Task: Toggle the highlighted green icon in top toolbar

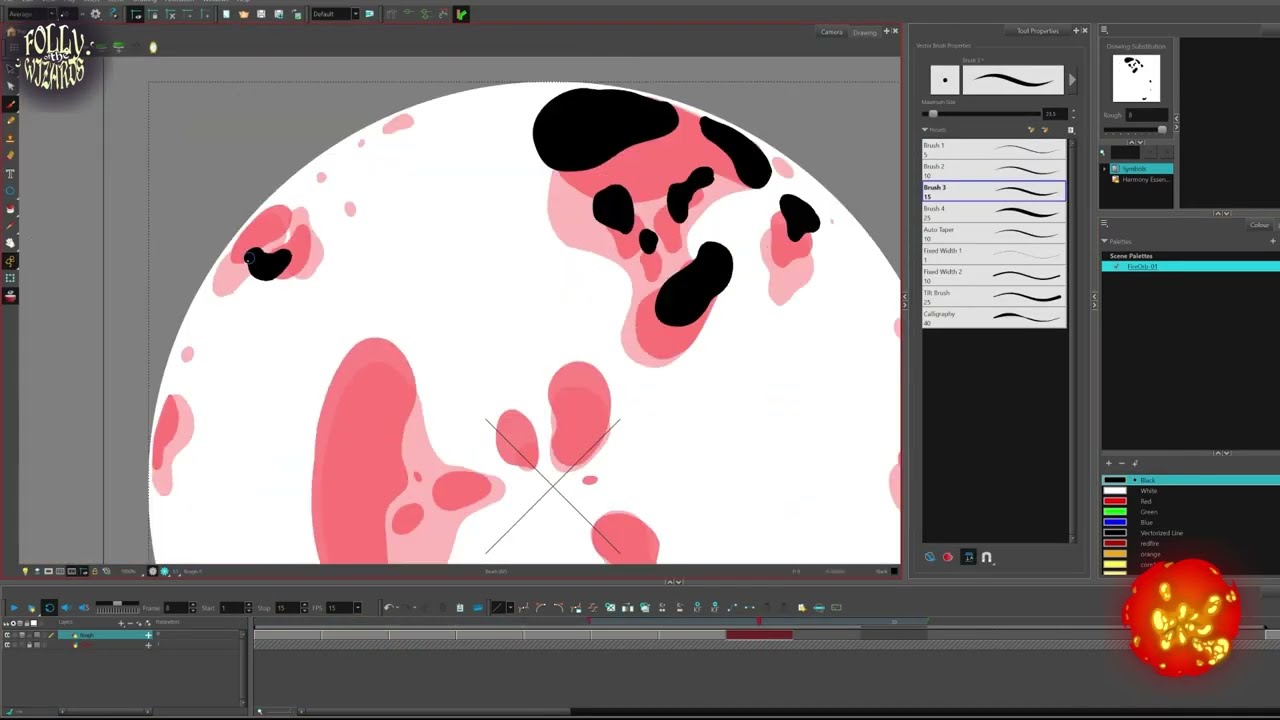Action: [461, 14]
